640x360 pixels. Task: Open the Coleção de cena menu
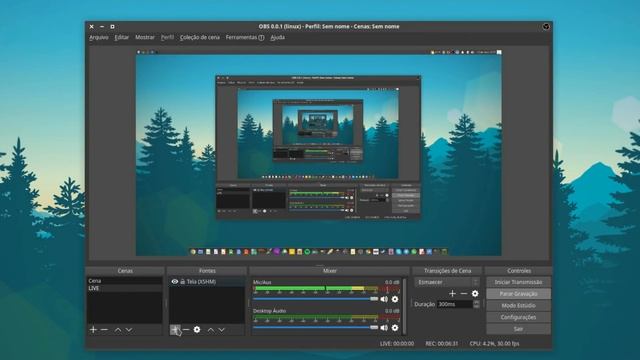[200, 37]
